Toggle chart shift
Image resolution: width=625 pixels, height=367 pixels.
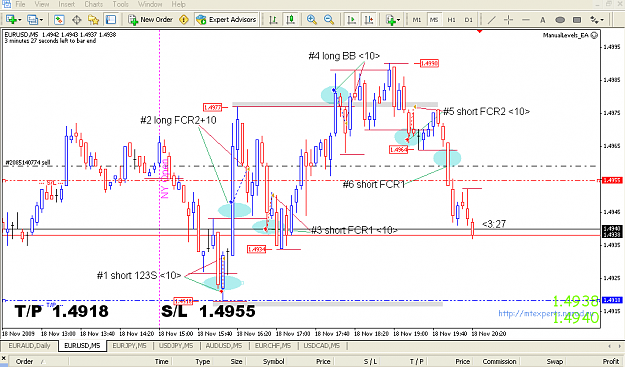click(x=369, y=19)
